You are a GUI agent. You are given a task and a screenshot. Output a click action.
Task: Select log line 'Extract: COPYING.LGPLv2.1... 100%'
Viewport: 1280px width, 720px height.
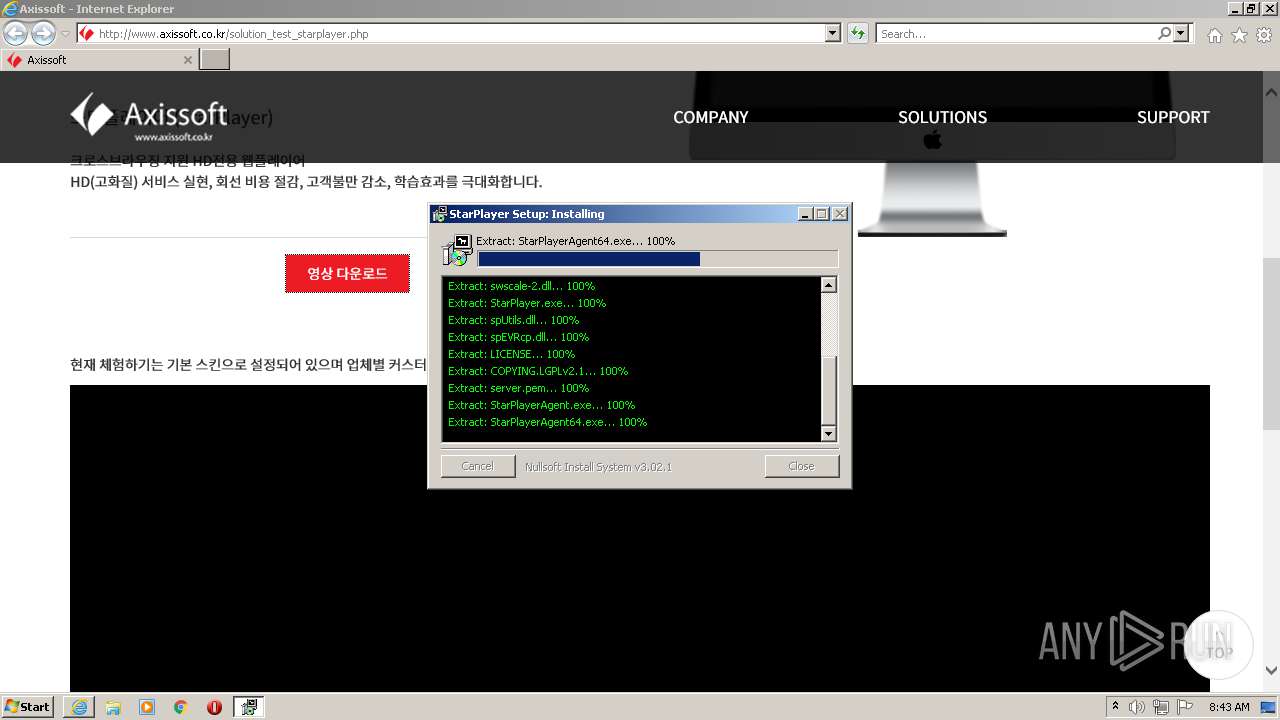[x=538, y=371]
